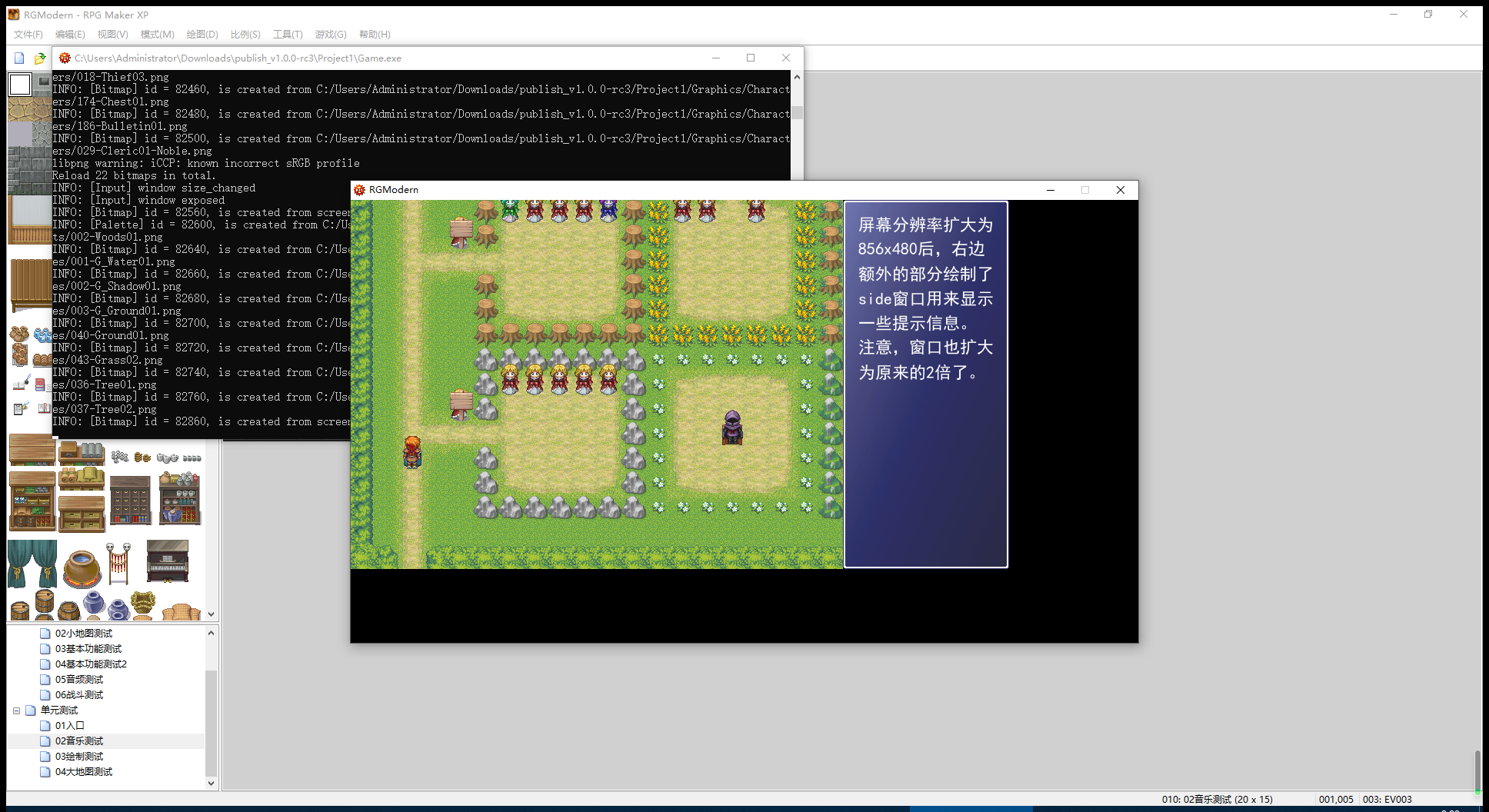Screen dimensions: 1489x812
Task: Select map 02小地图测试 in tree
Action: pyautogui.click(x=84, y=634)
